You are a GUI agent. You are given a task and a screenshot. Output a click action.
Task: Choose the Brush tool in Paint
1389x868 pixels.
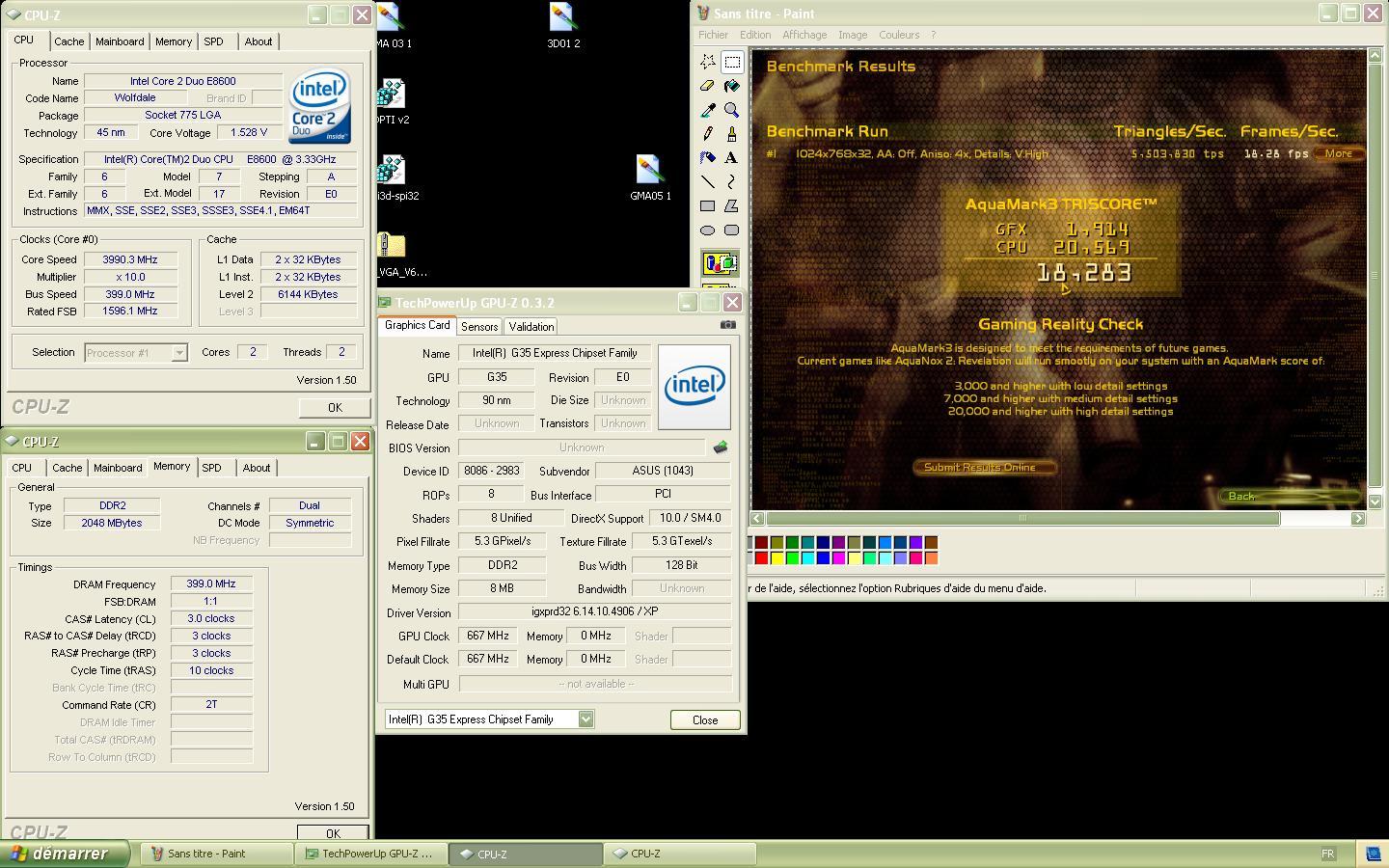point(732,134)
